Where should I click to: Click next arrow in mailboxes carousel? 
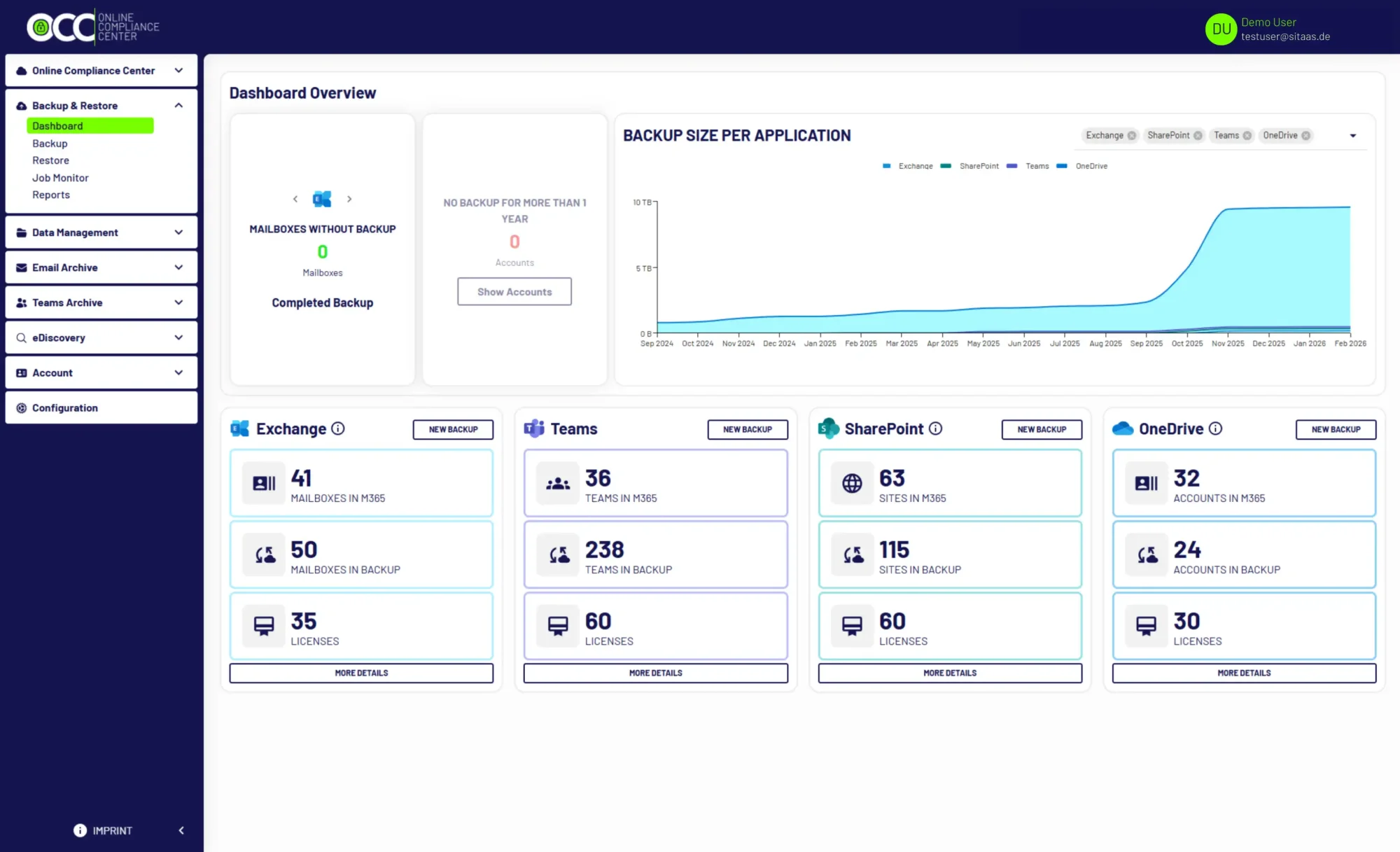click(349, 200)
